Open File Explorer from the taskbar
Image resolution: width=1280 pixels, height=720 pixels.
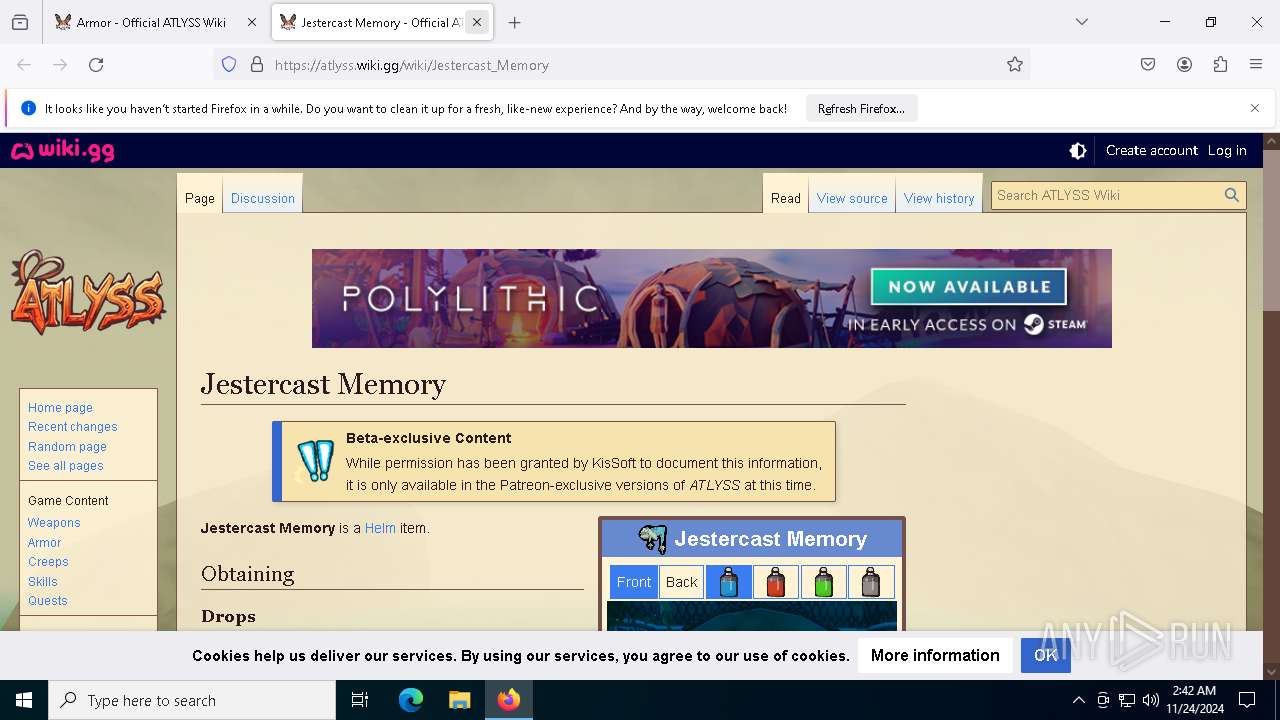point(459,700)
